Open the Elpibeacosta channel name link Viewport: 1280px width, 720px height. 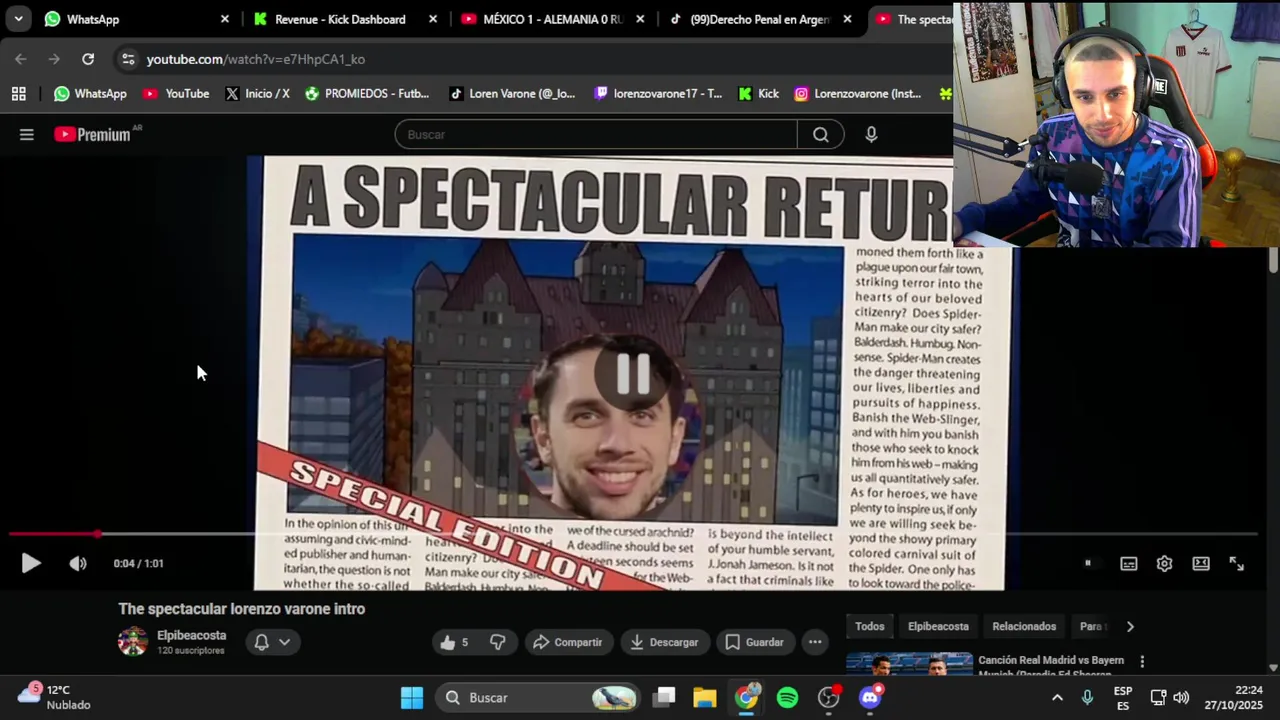click(x=191, y=635)
